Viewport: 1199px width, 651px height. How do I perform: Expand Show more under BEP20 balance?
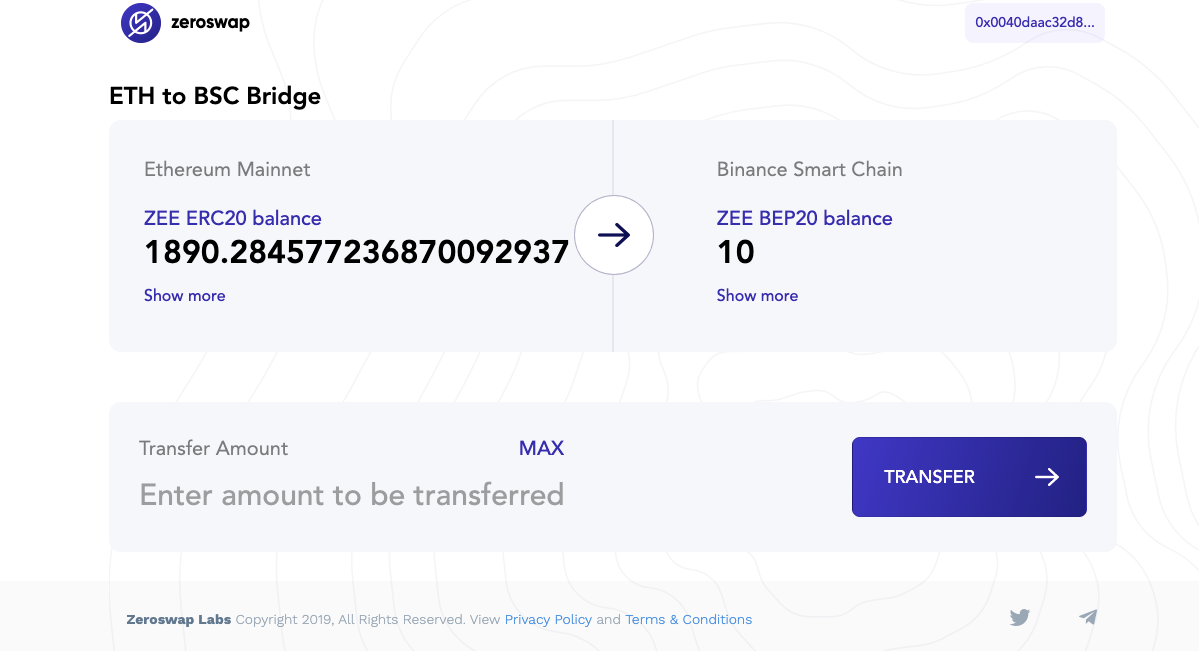click(757, 296)
